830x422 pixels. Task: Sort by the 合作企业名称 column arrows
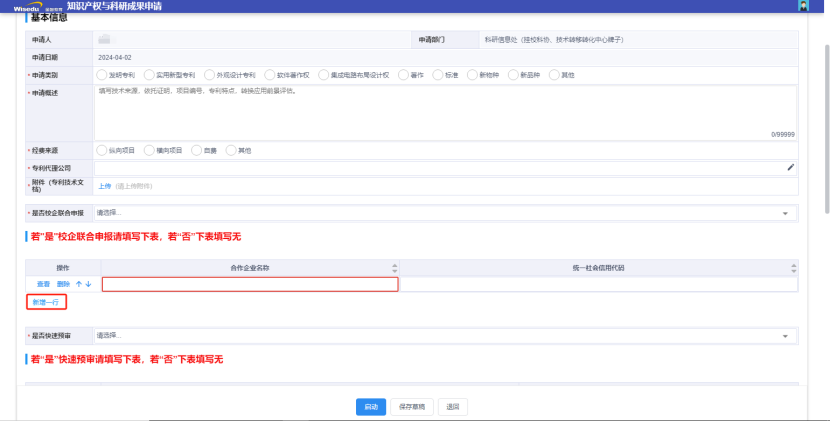click(x=394, y=268)
